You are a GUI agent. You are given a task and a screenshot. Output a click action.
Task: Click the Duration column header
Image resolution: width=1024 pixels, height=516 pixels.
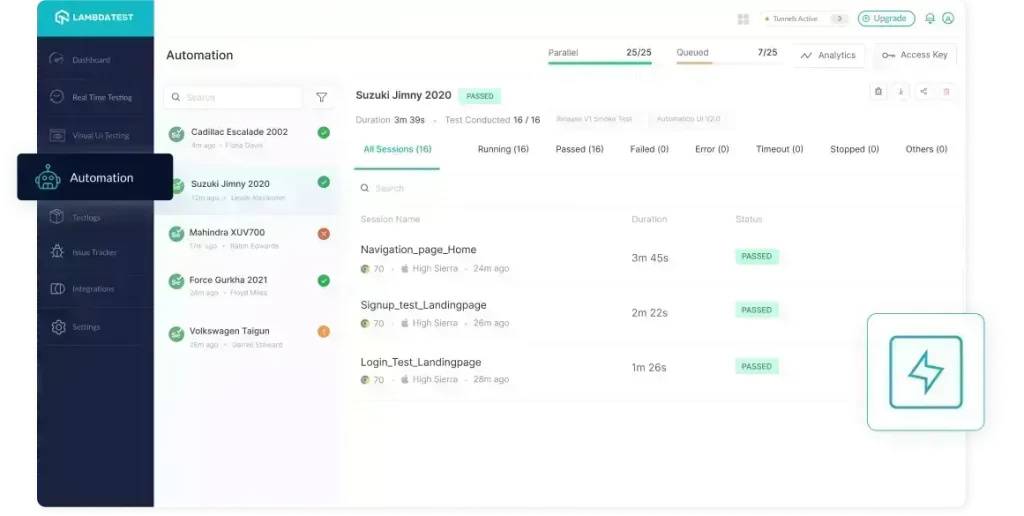649,219
